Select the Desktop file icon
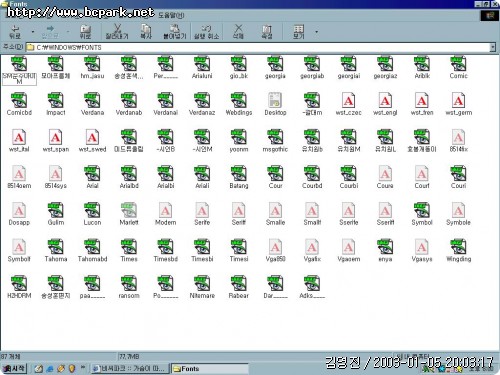The image size is (500, 375). 275,104
